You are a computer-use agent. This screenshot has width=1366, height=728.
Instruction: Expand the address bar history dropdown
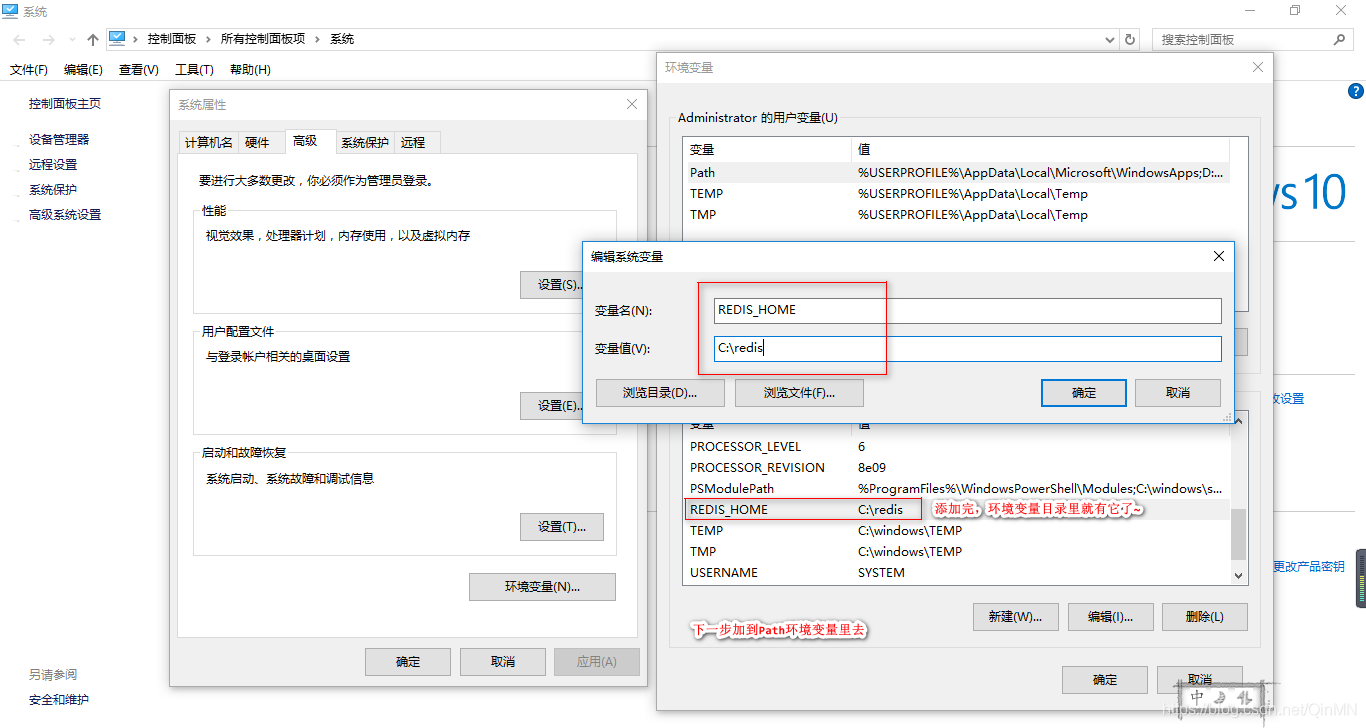pyautogui.click(x=1110, y=40)
